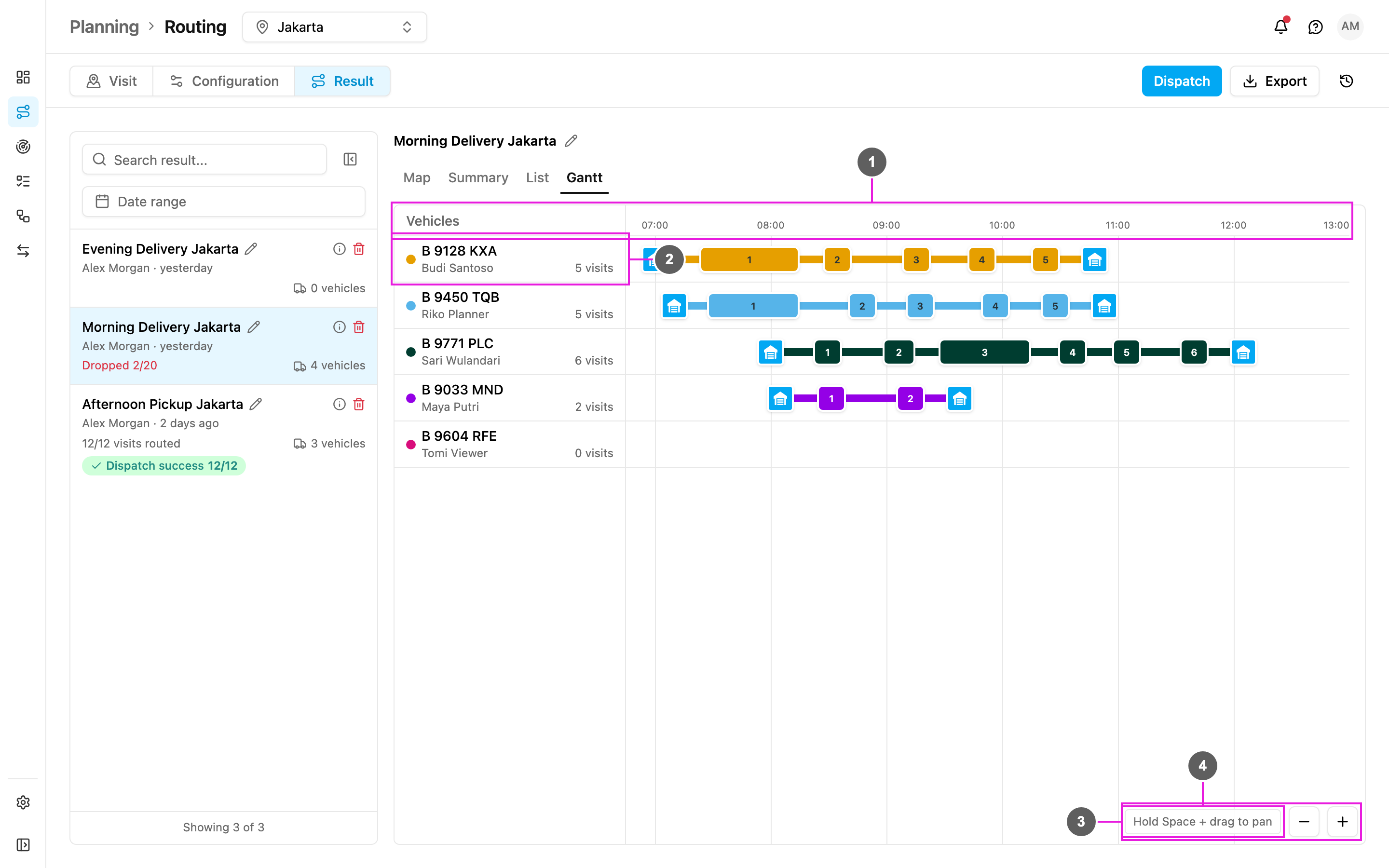The image size is (1389, 868).
Task: Select visit 6 block of B 9771 PLC
Action: click(1194, 352)
